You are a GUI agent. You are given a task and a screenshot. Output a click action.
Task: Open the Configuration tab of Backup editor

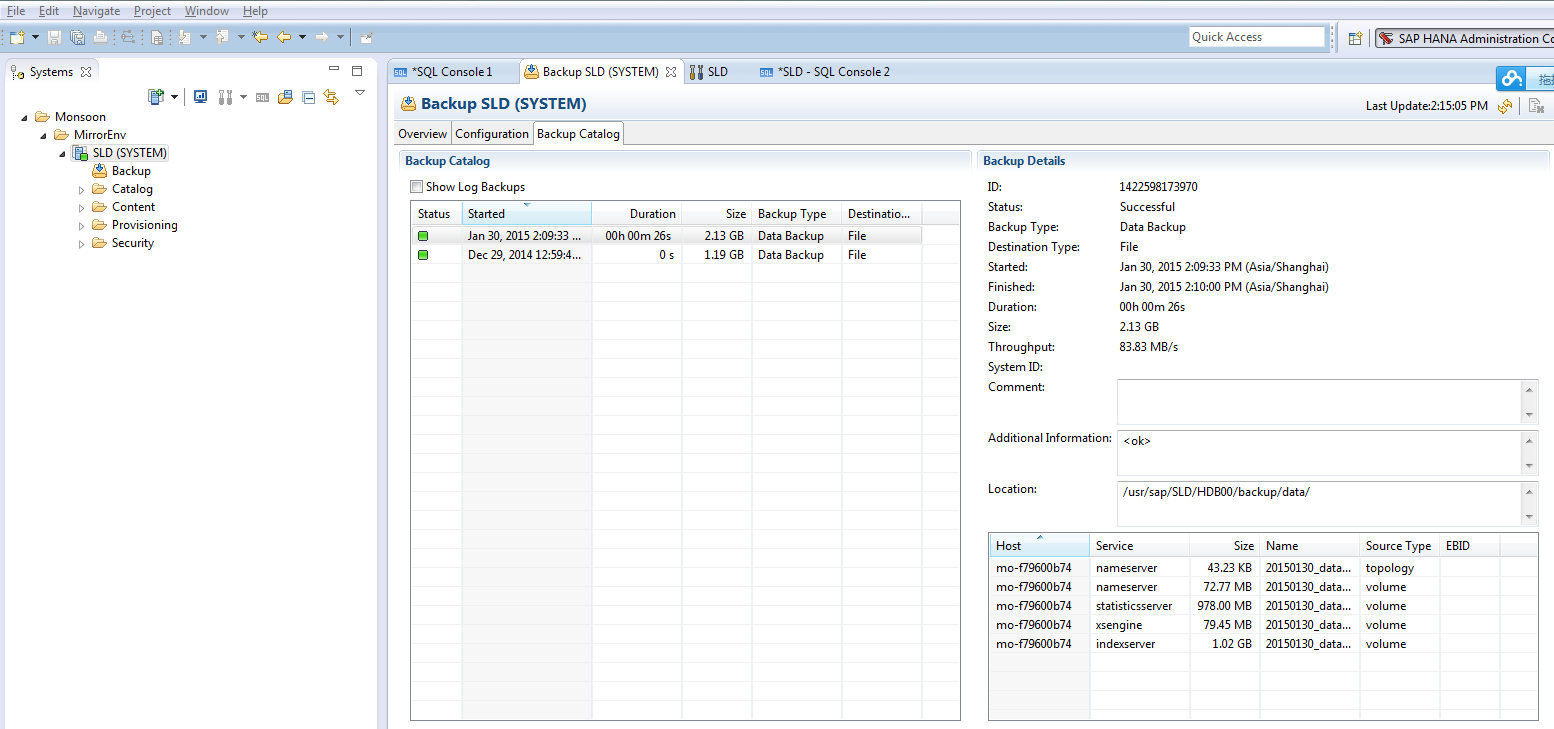[492, 134]
